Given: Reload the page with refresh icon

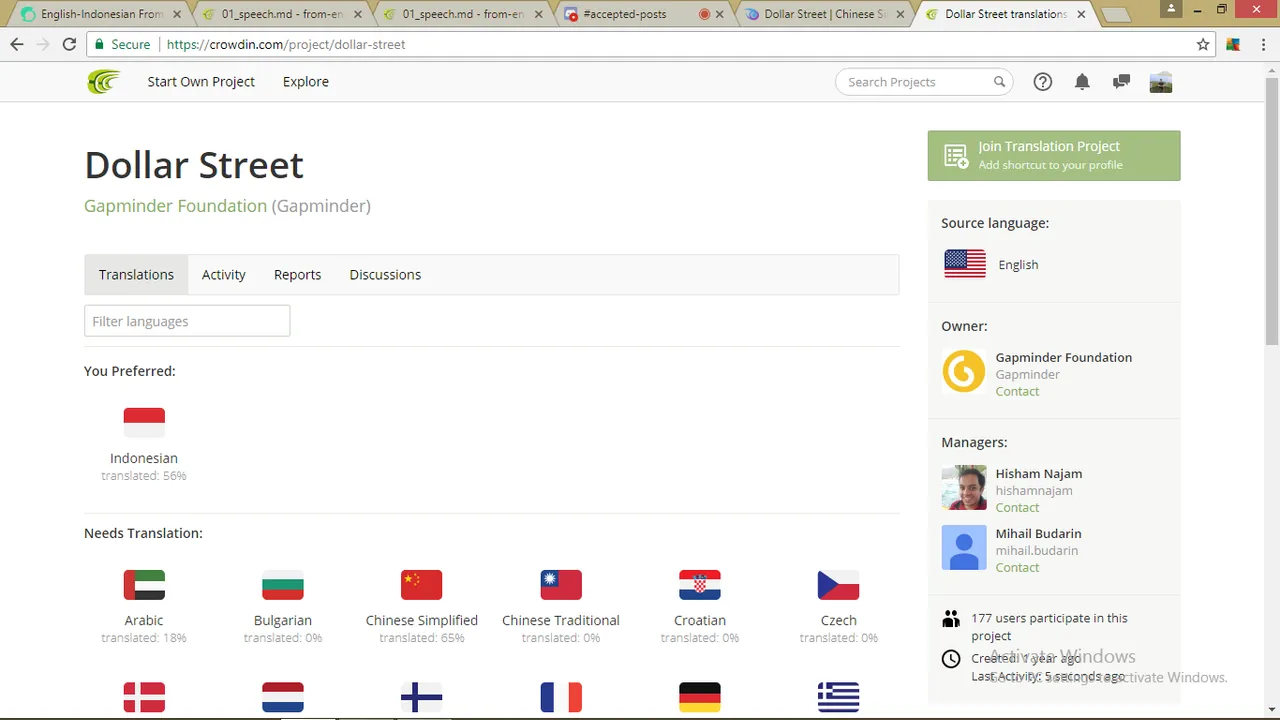Looking at the screenshot, I should click(x=69, y=44).
